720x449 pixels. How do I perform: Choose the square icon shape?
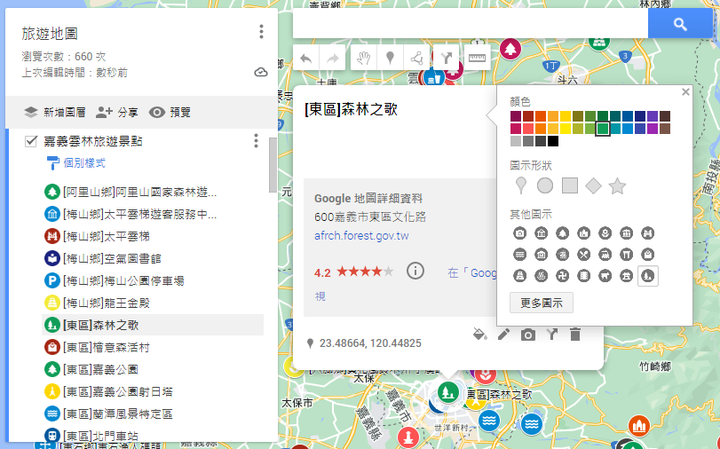[x=570, y=186]
